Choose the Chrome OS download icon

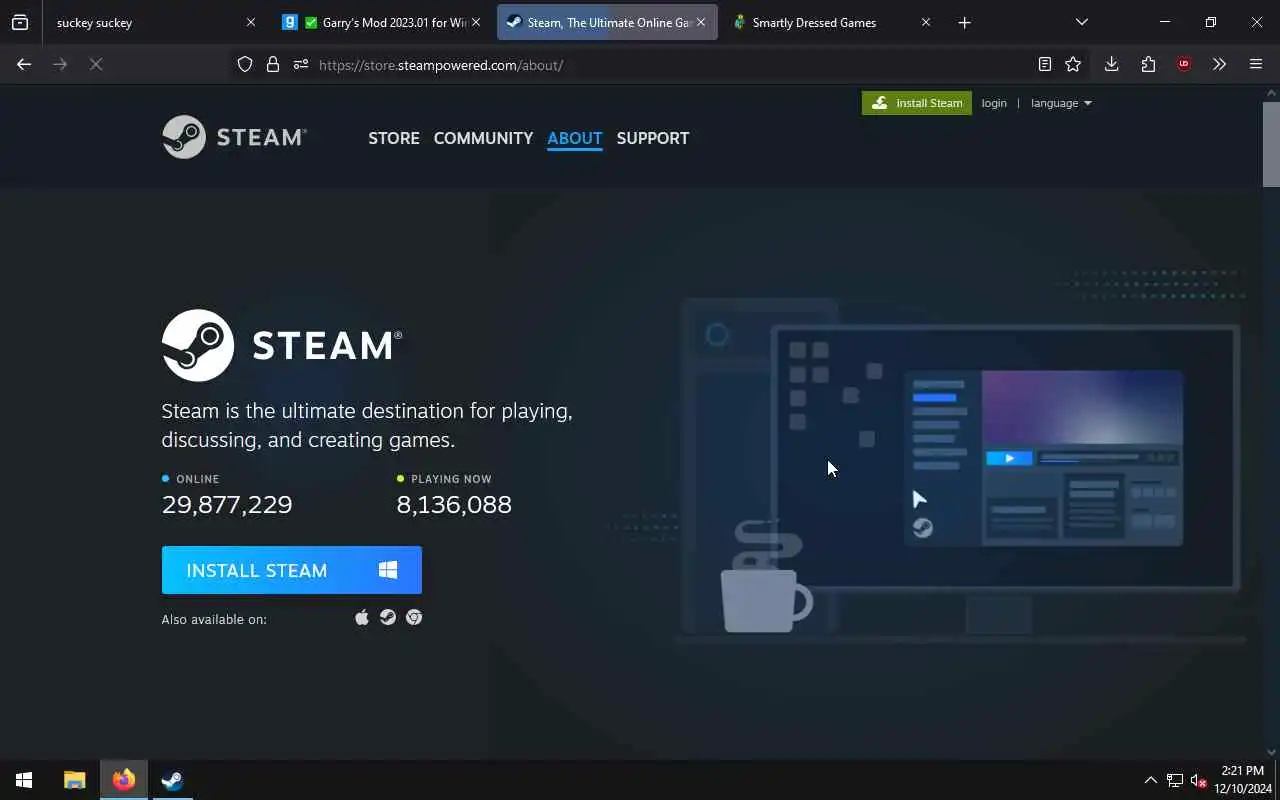[414, 617]
